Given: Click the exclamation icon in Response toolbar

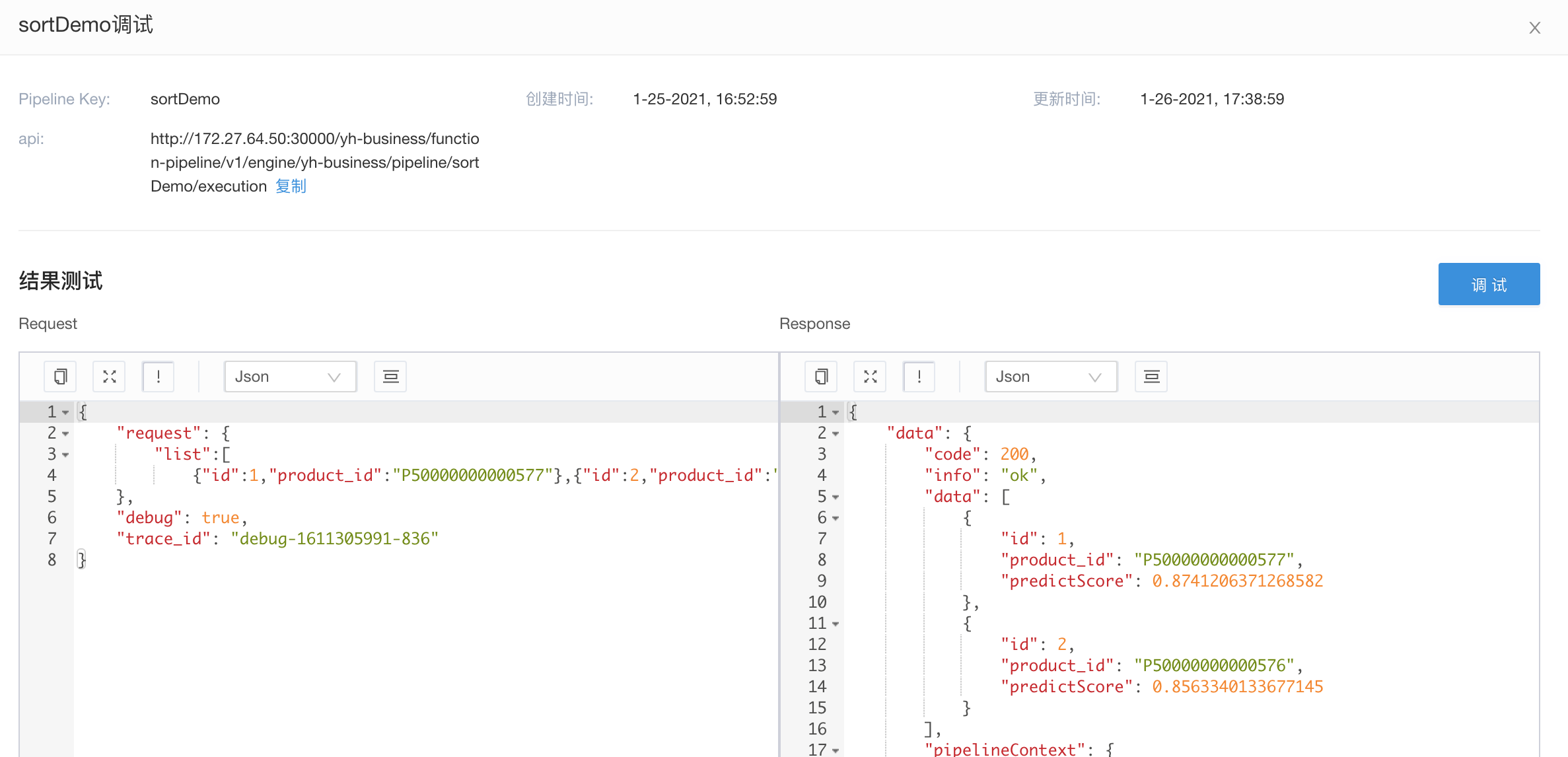Looking at the screenshot, I should [x=919, y=377].
